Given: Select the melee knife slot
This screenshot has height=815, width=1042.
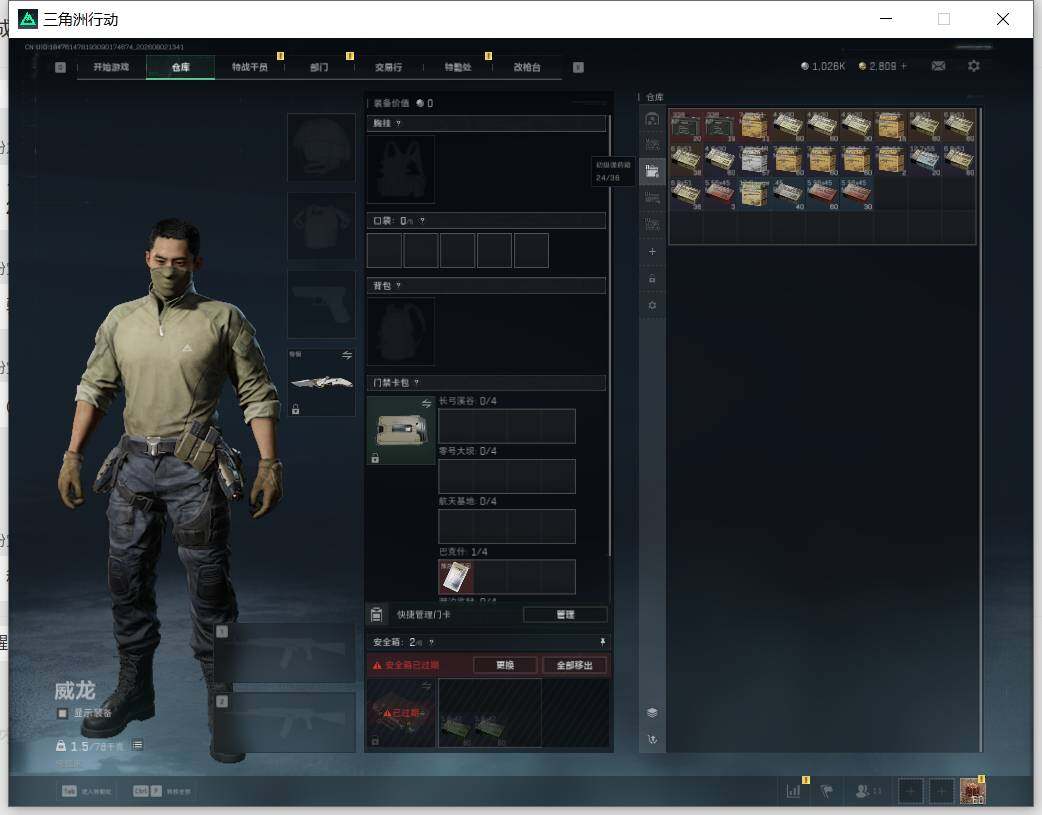Looking at the screenshot, I should pos(321,382).
